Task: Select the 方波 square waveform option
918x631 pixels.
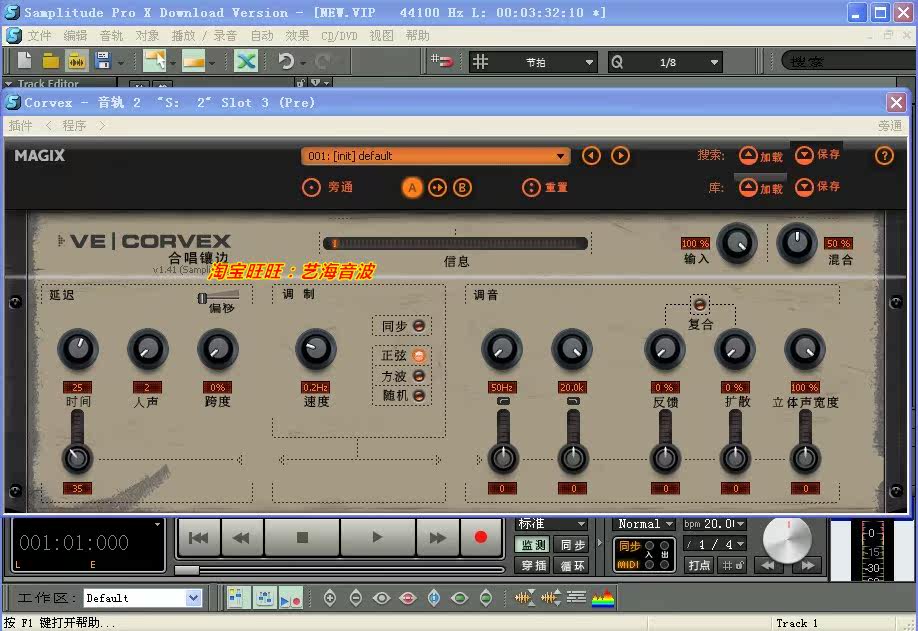Action: pos(419,376)
